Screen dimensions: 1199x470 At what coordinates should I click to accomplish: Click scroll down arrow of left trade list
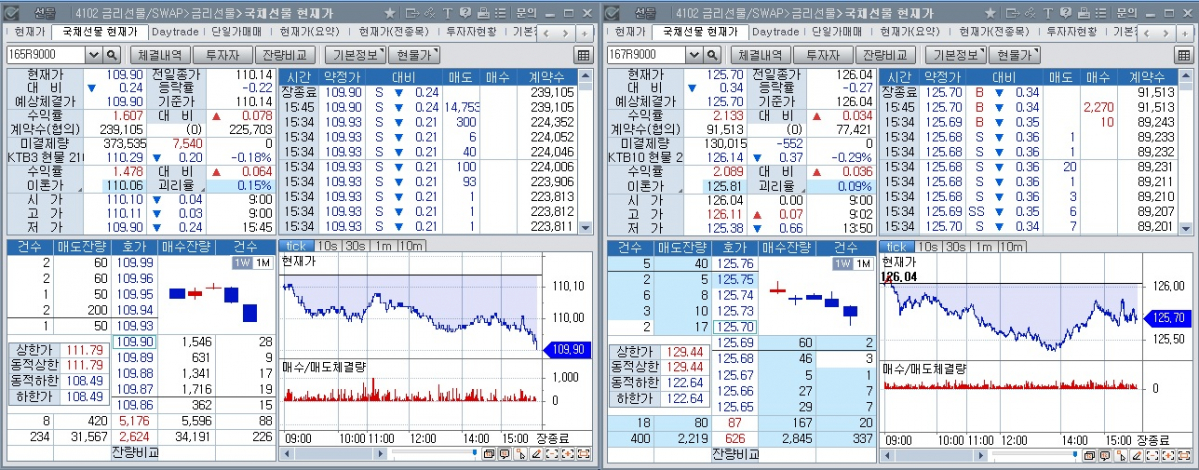coord(586,228)
